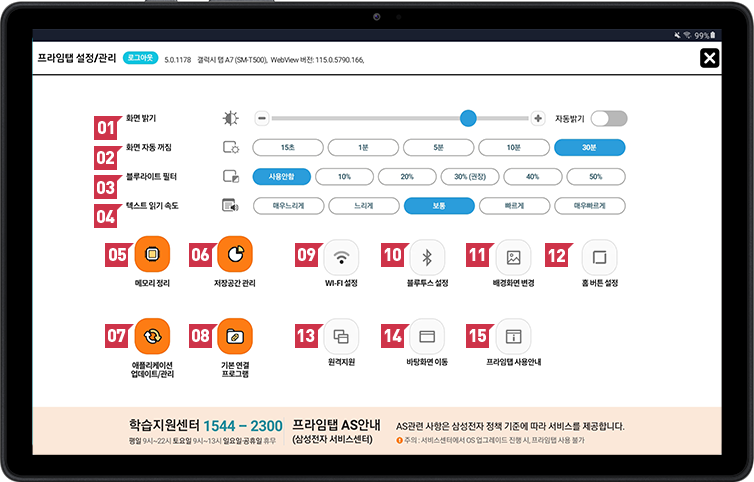This screenshot has height=482, width=754.
Task: Open the 메모리 정리 memory cleanup icon
Action: click(x=152, y=254)
